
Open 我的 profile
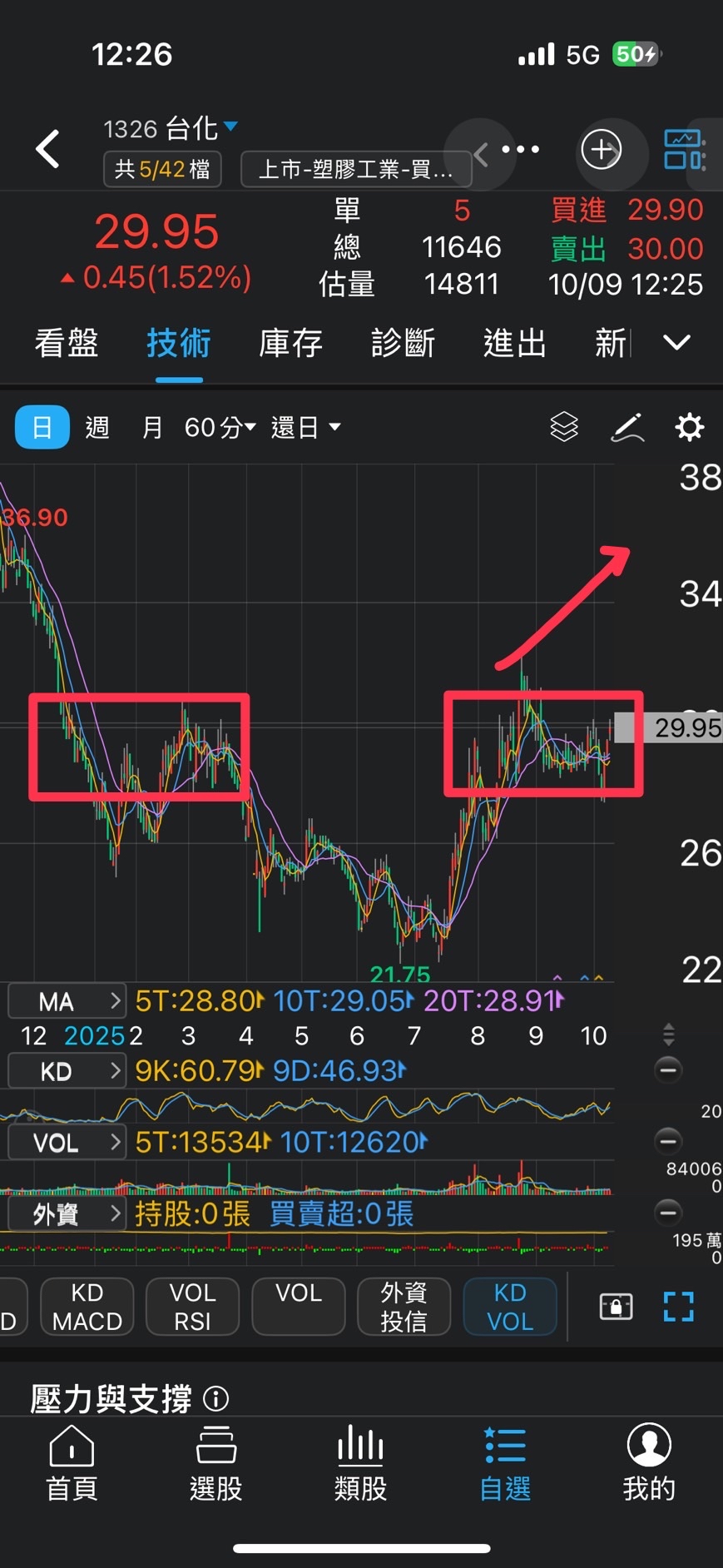click(649, 1462)
